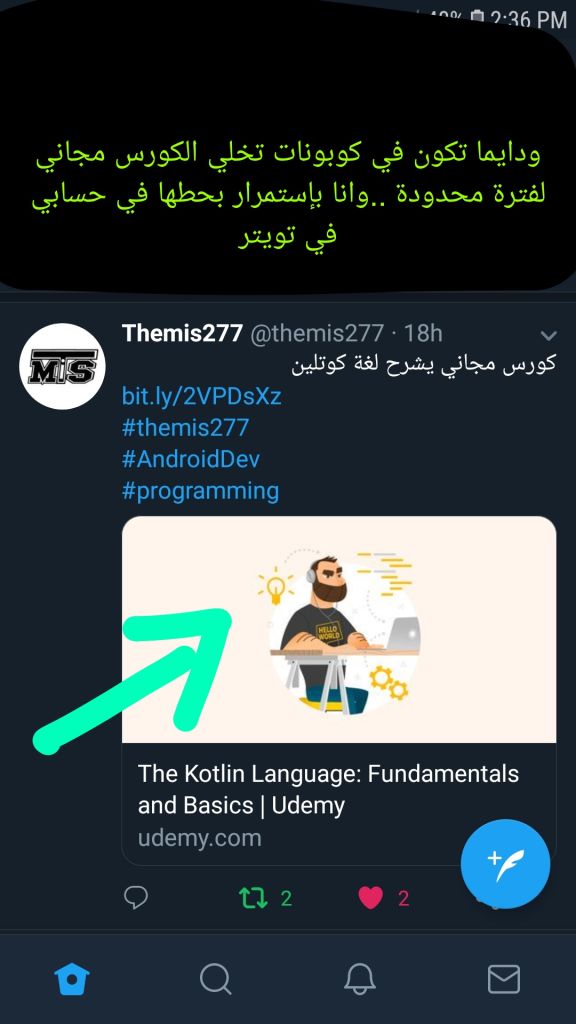Image resolution: width=576 pixels, height=1024 pixels.
Task: Open the #programming hashtag
Action: coord(200,491)
